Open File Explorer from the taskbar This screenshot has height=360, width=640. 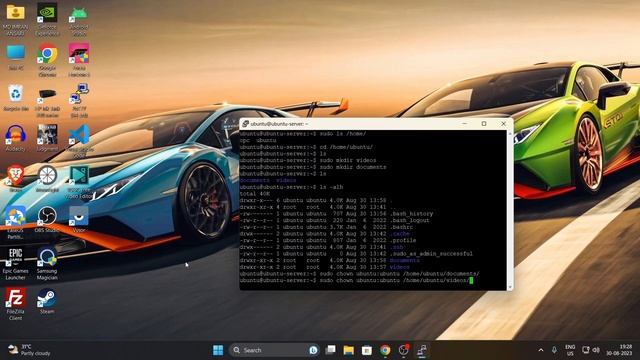point(348,350)
